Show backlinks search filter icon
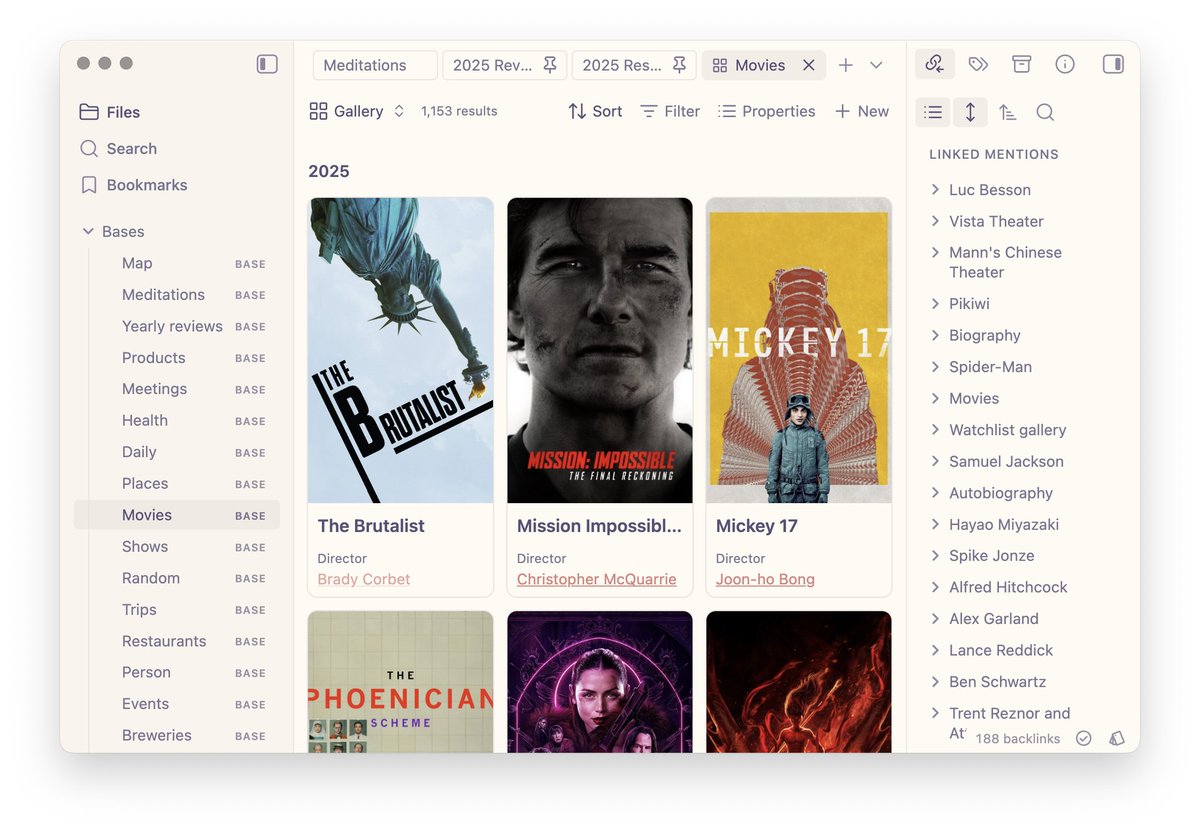The width and height of the screenshot is (1200, 832). 1045,112
